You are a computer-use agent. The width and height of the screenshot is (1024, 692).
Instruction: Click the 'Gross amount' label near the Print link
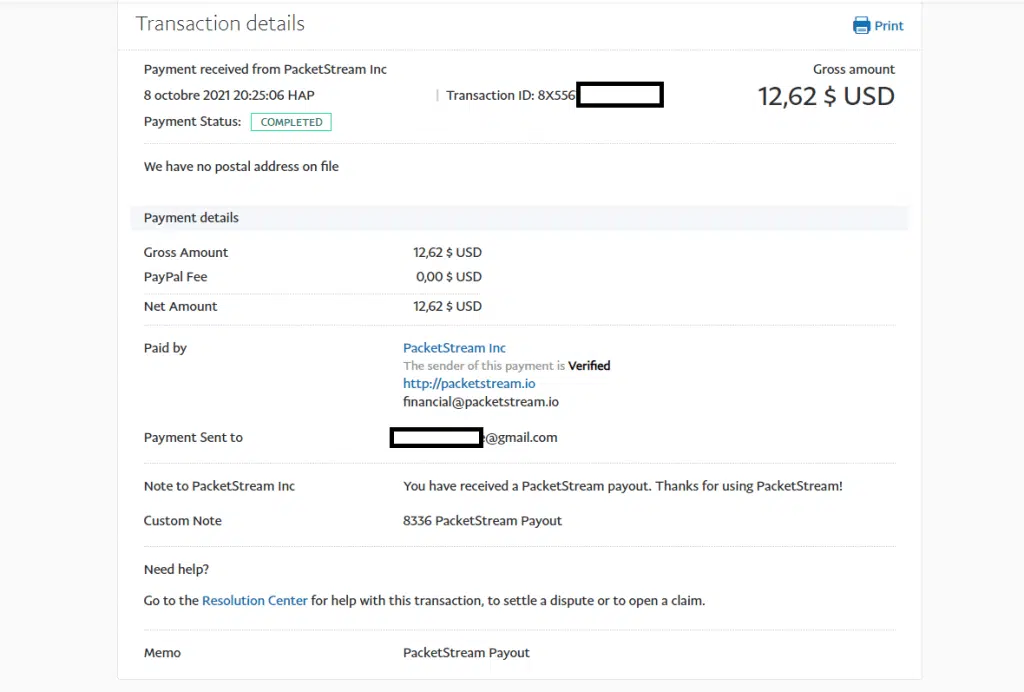(x=854, y=69)
